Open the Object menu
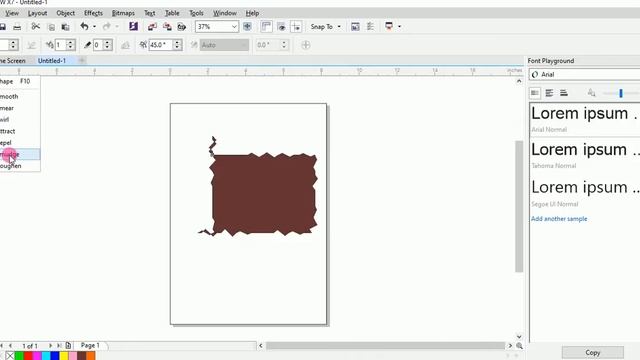The height and width of the screenshot is (360, 640). 65,13
